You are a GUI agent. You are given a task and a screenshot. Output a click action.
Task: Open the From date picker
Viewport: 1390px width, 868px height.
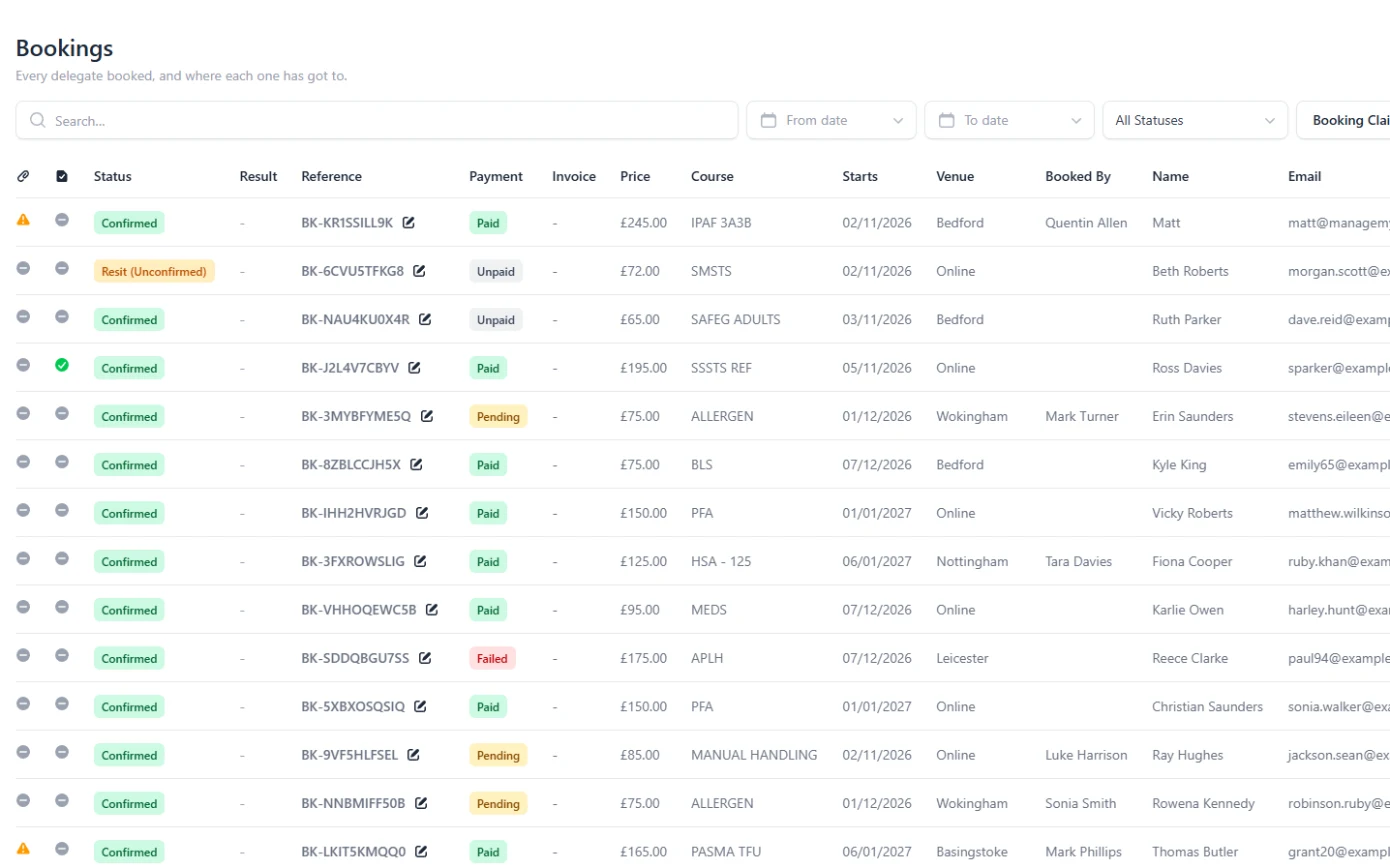831,120
